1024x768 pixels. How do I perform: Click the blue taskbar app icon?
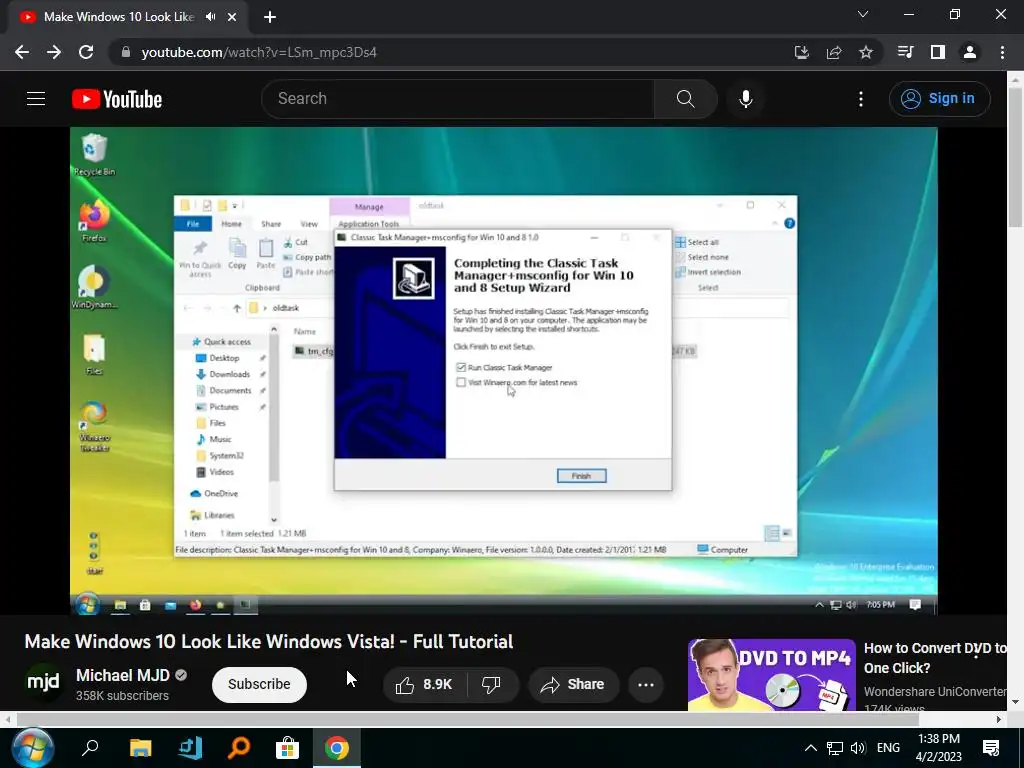coord(191,748)
